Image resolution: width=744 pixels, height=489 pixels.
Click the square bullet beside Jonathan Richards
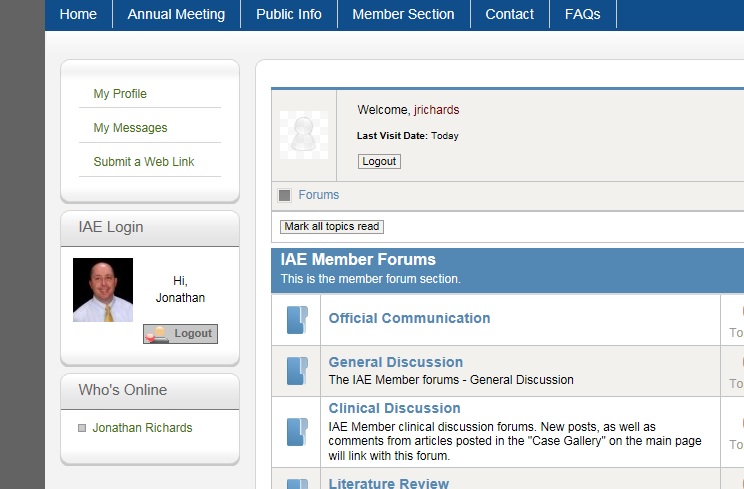(x=82, y=428)
